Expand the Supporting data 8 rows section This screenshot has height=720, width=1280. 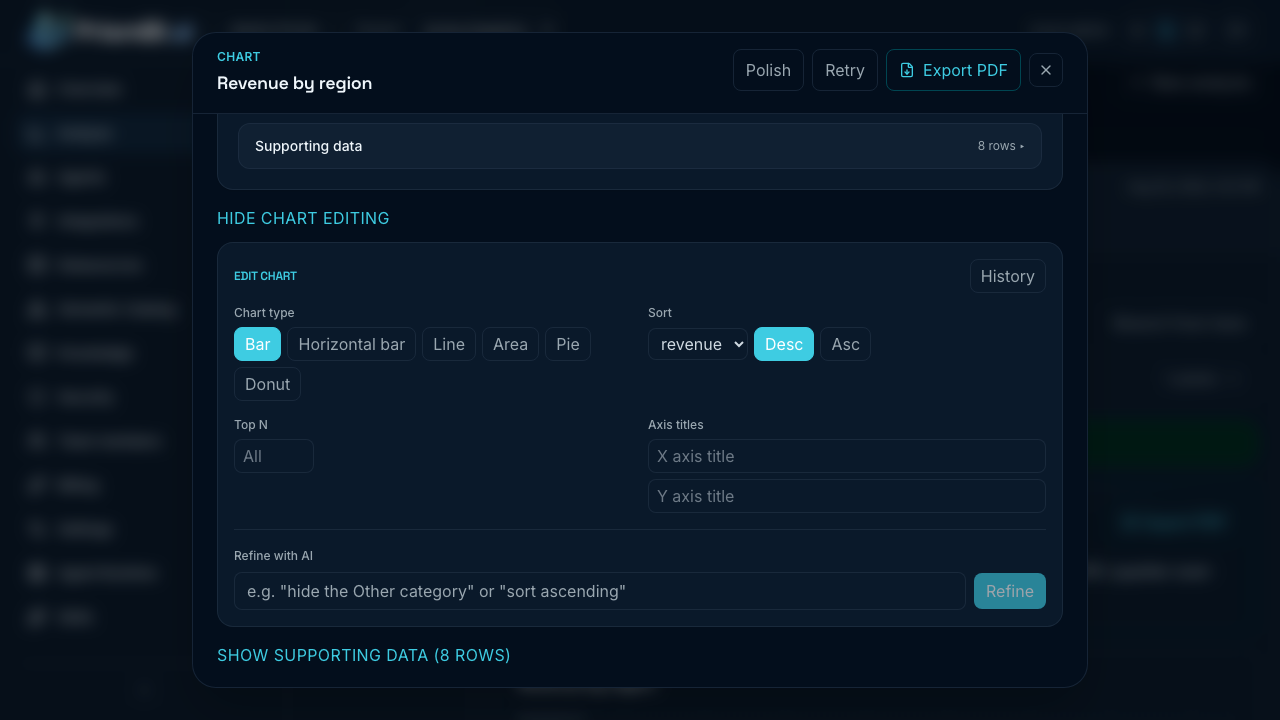pos(640,146)
